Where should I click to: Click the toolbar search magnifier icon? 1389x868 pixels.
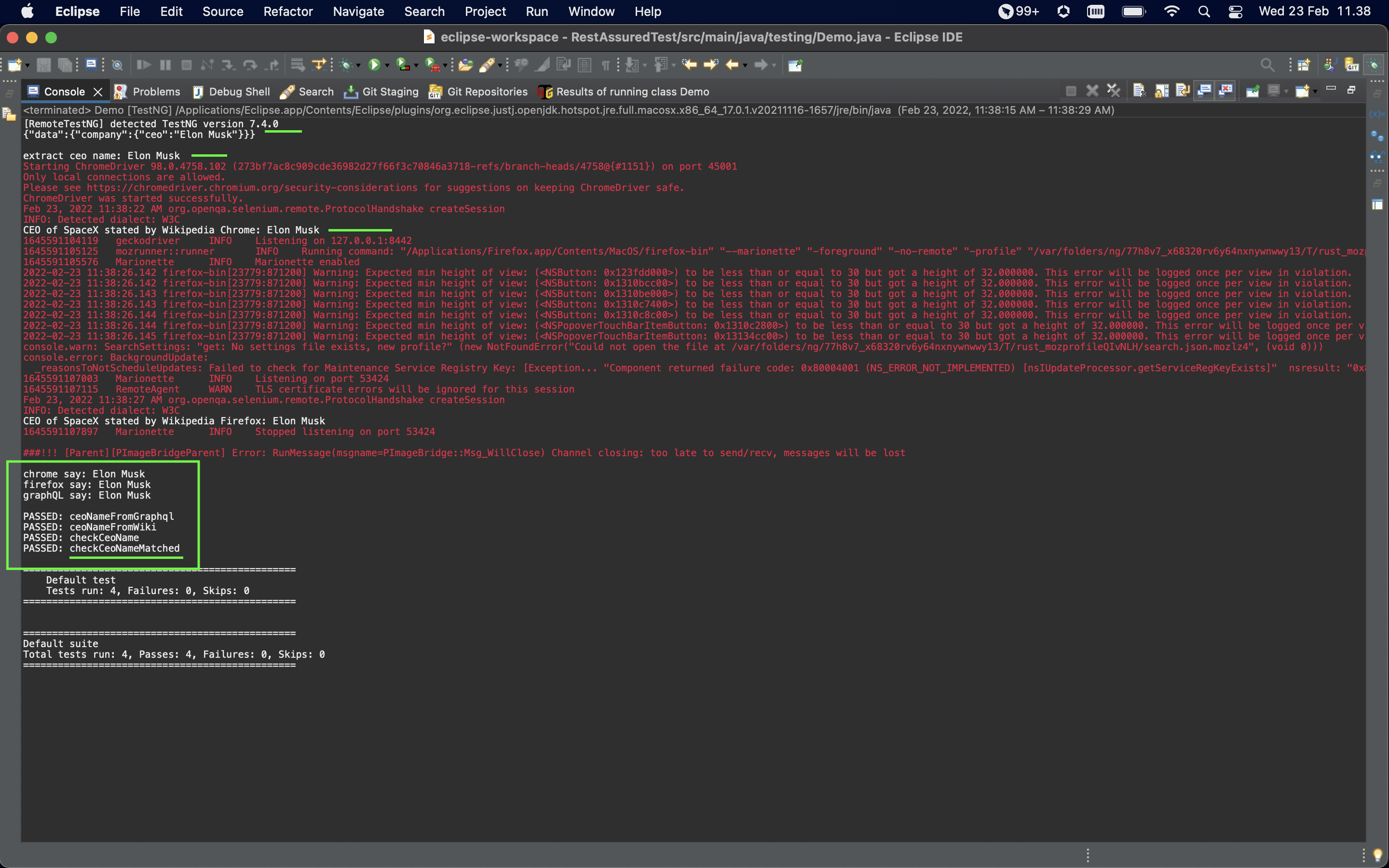(x=1267, y=65)
